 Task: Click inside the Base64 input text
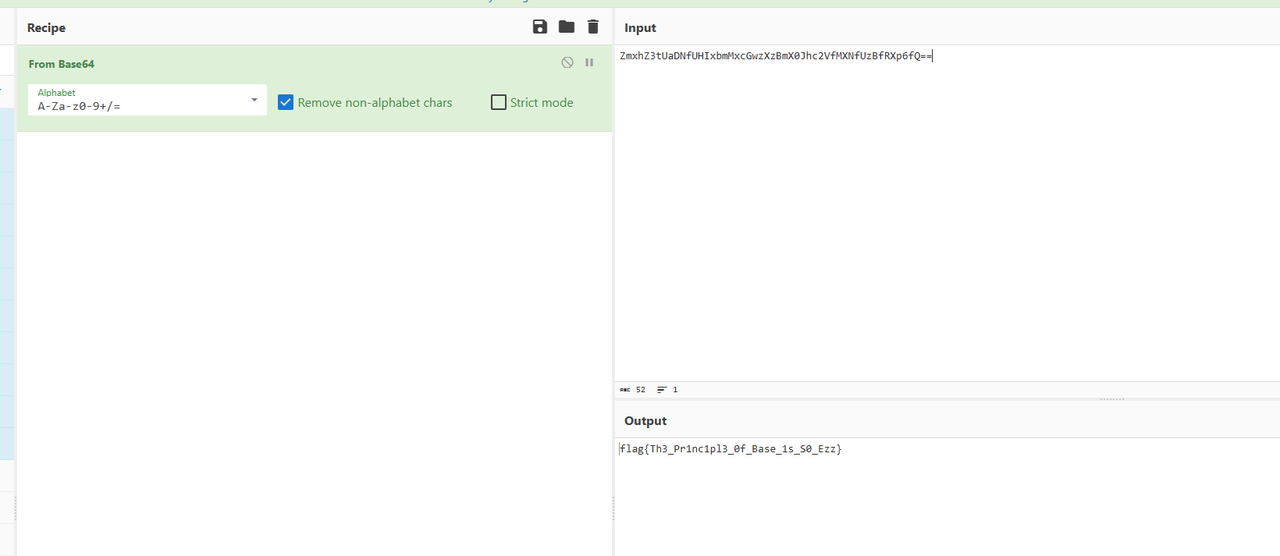775,56
